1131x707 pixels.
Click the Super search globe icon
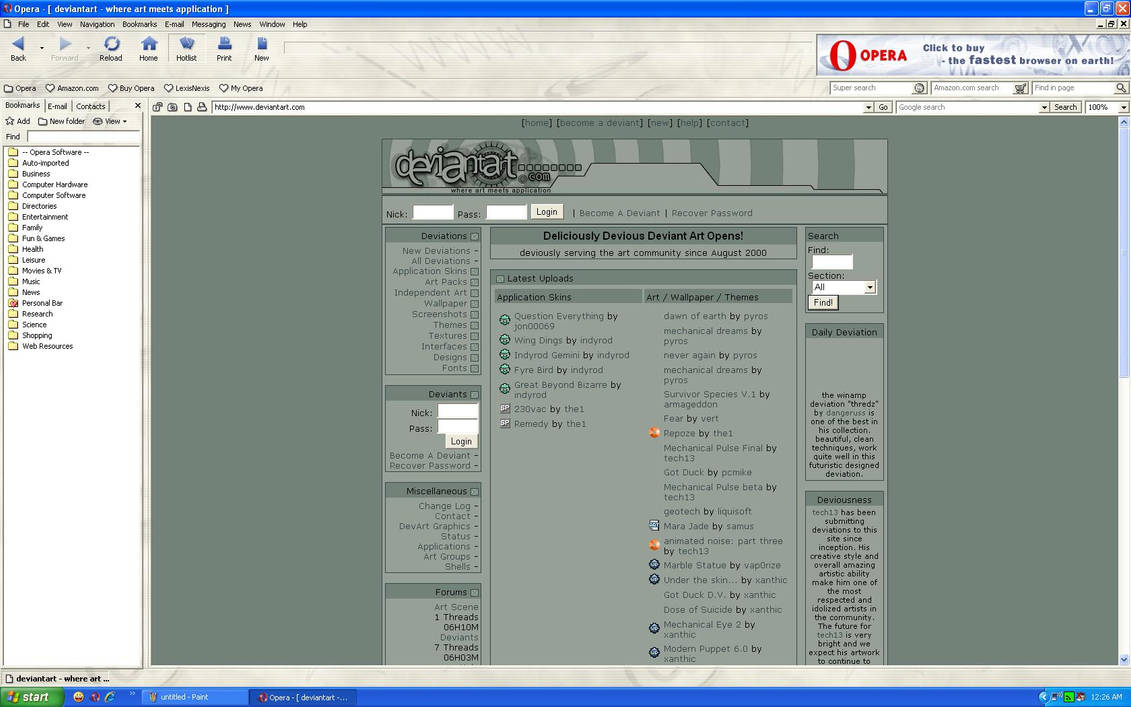[x=919, y=88]
